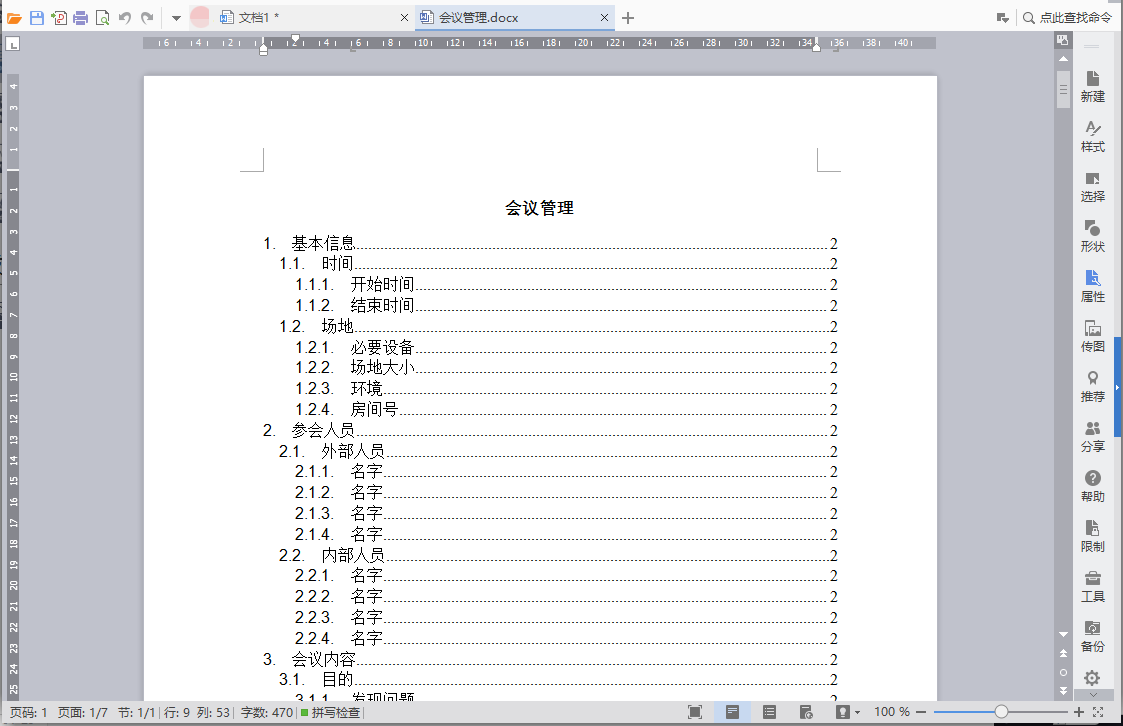Select the page layout view icon
1123x726 pixels.
pos(732,712)
